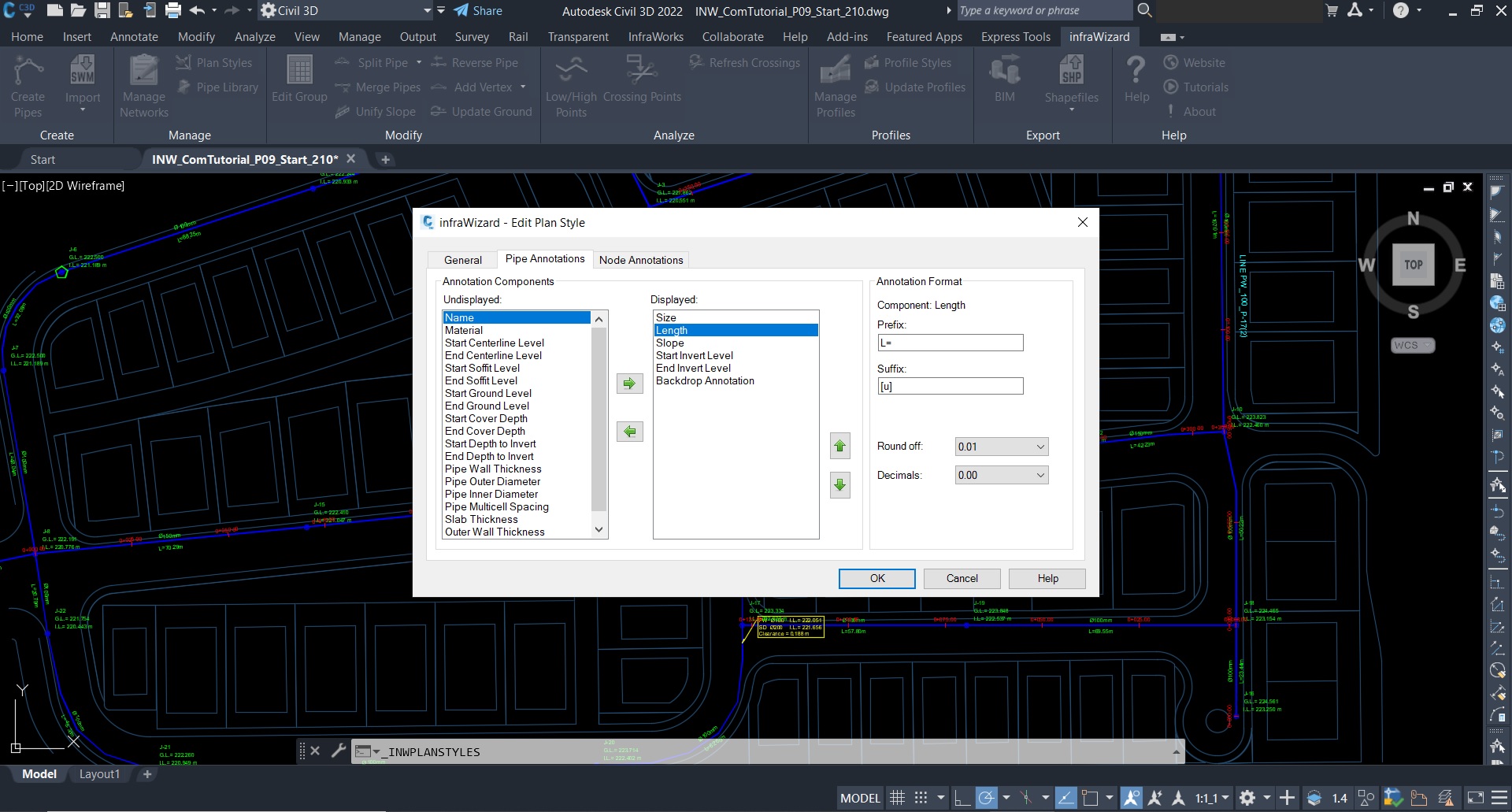The height and width of the screenshot is (812, 1512).
Task: Move the component down with green down arrow
Action: pyautogui.click(x=839, y=485)
